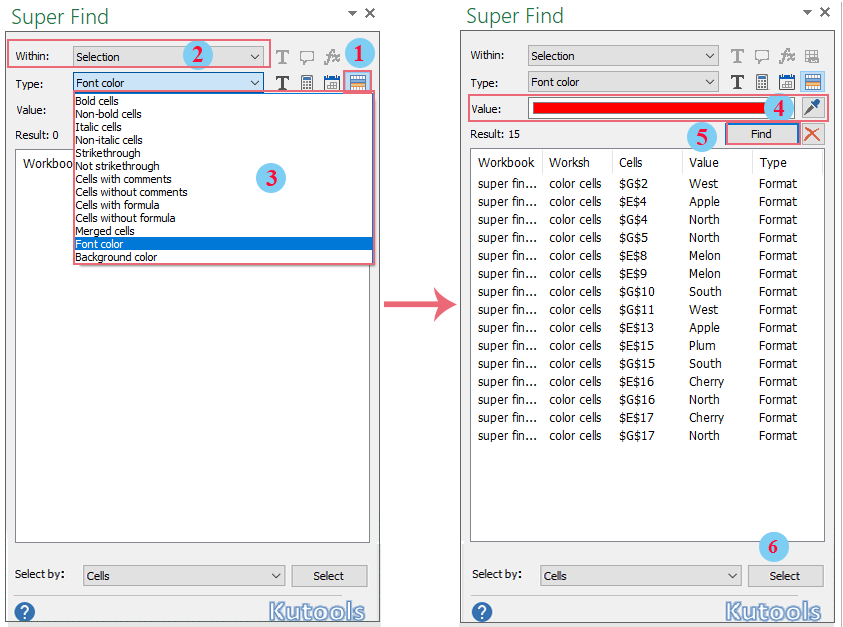Select the comment search icon in left panel

pos(307,56)
